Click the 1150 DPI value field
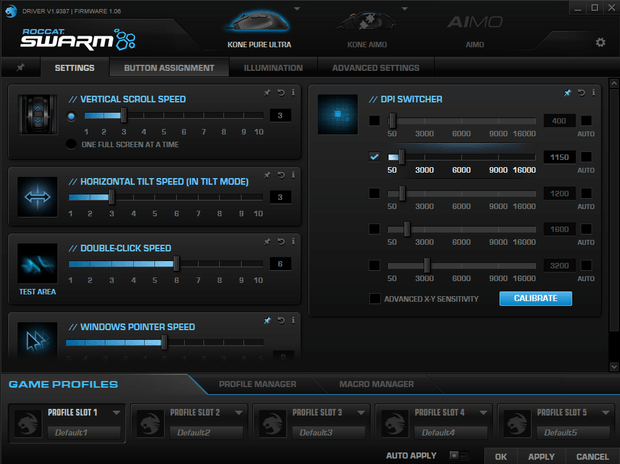Image resolution: width=620 pixels, height=464 pixels. pos(560,157)
